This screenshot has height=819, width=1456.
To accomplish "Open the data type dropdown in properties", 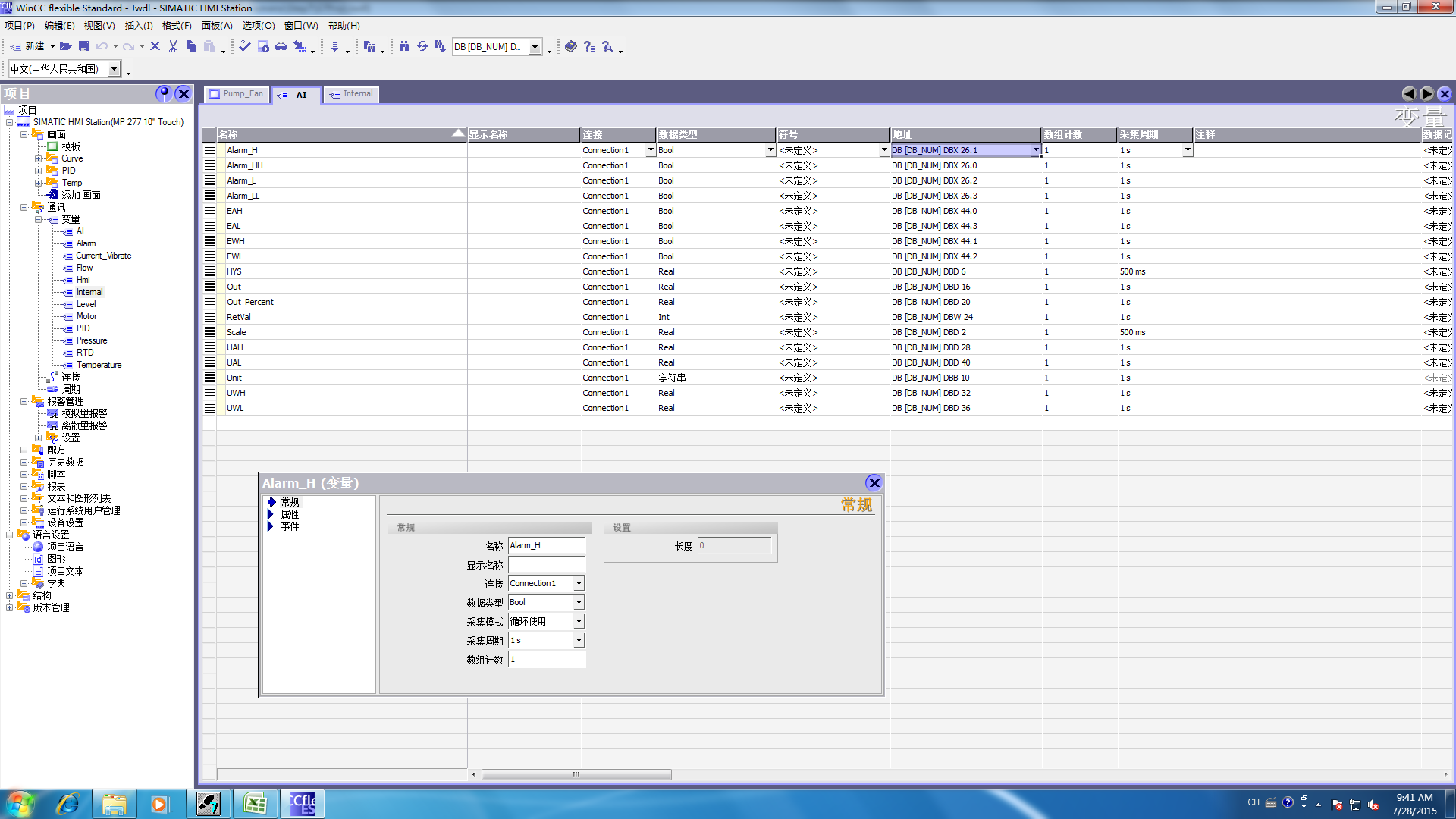I will click(579, 602).
